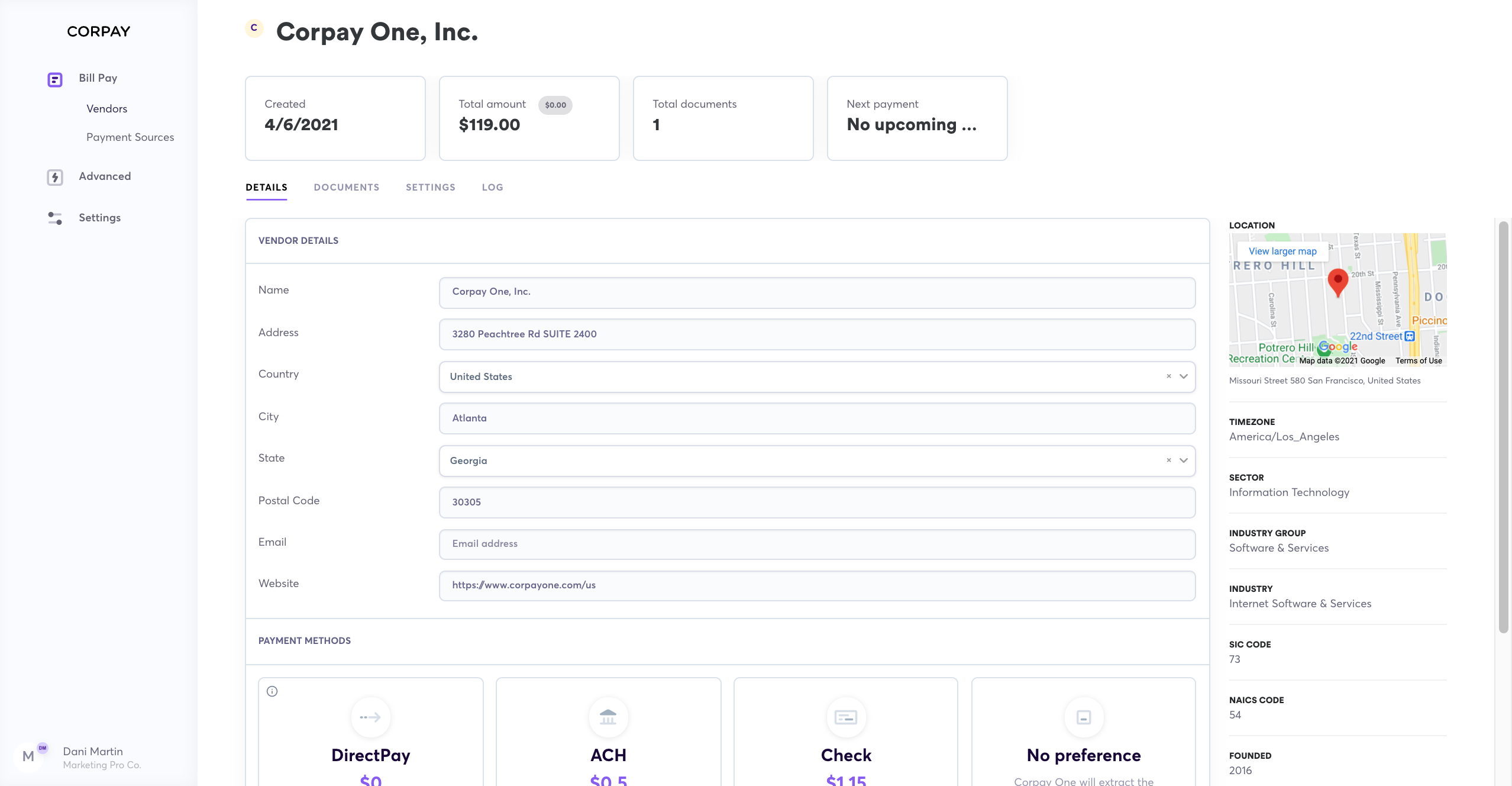Click the right-side vertical scrollbar
This screenshot has height=786, width=1512.
tap(1503, 426)
